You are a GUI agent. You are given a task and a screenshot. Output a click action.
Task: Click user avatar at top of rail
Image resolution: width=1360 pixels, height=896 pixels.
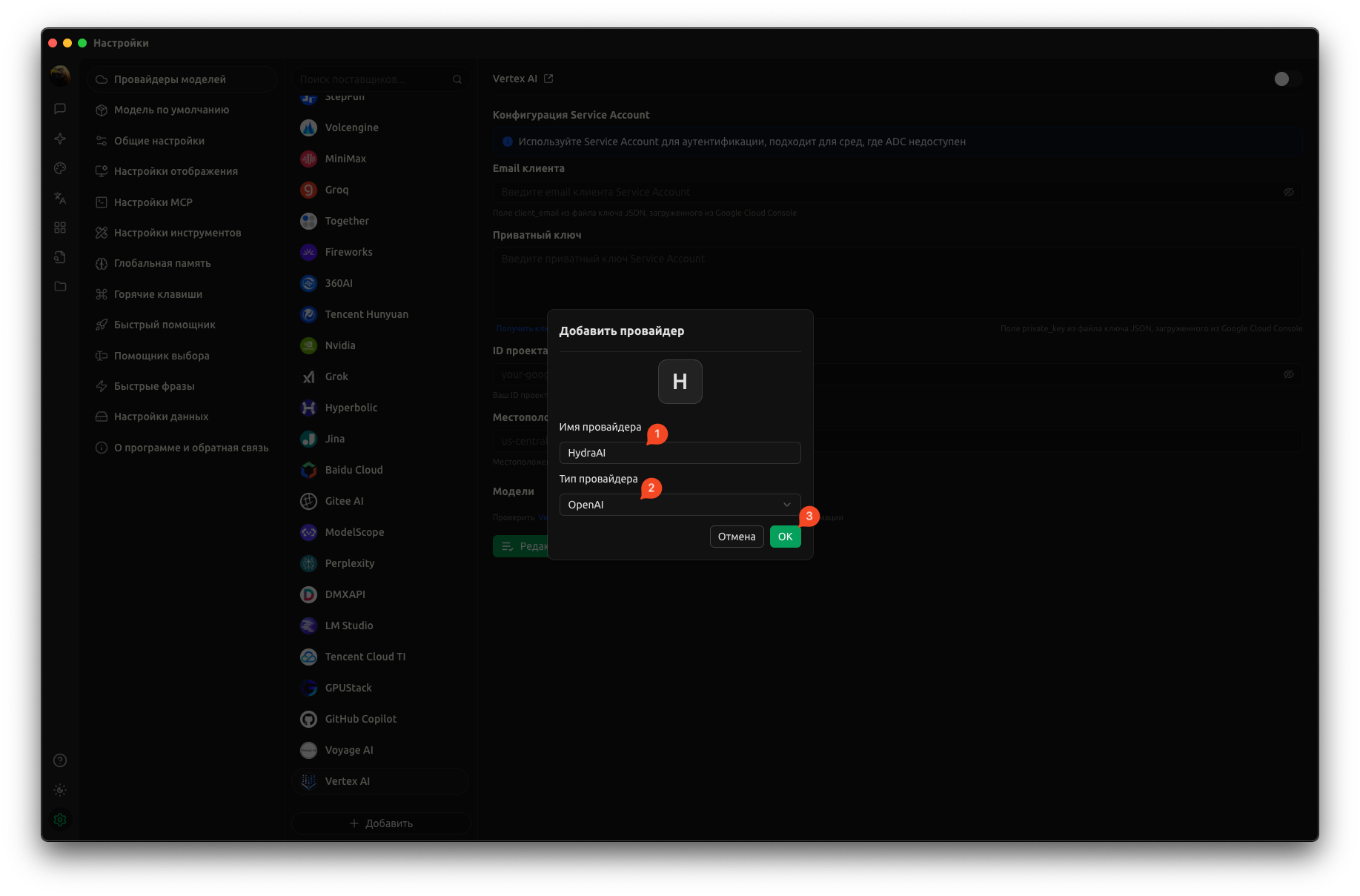point(60,75)
